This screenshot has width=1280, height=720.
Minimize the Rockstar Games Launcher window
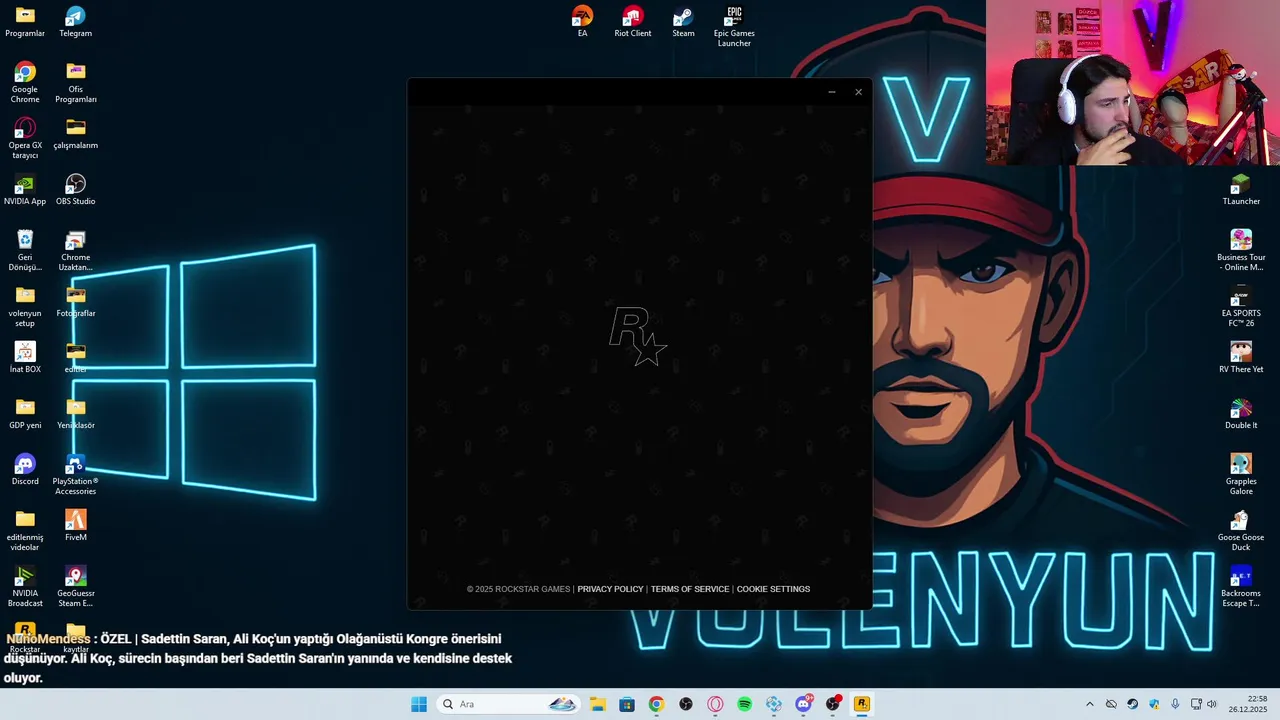click(x=831, y=92)
